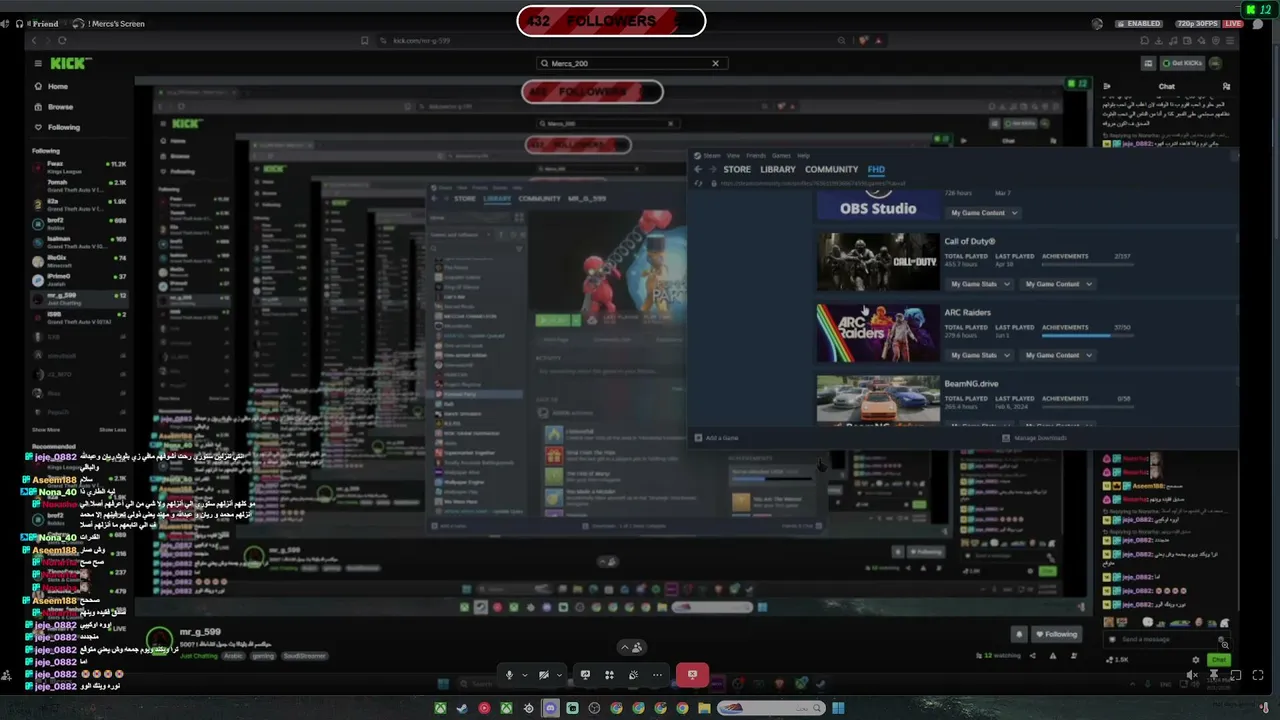The image size is (1280, 720).
Task: Click the green Chat send button
Action: point(1219,660)
